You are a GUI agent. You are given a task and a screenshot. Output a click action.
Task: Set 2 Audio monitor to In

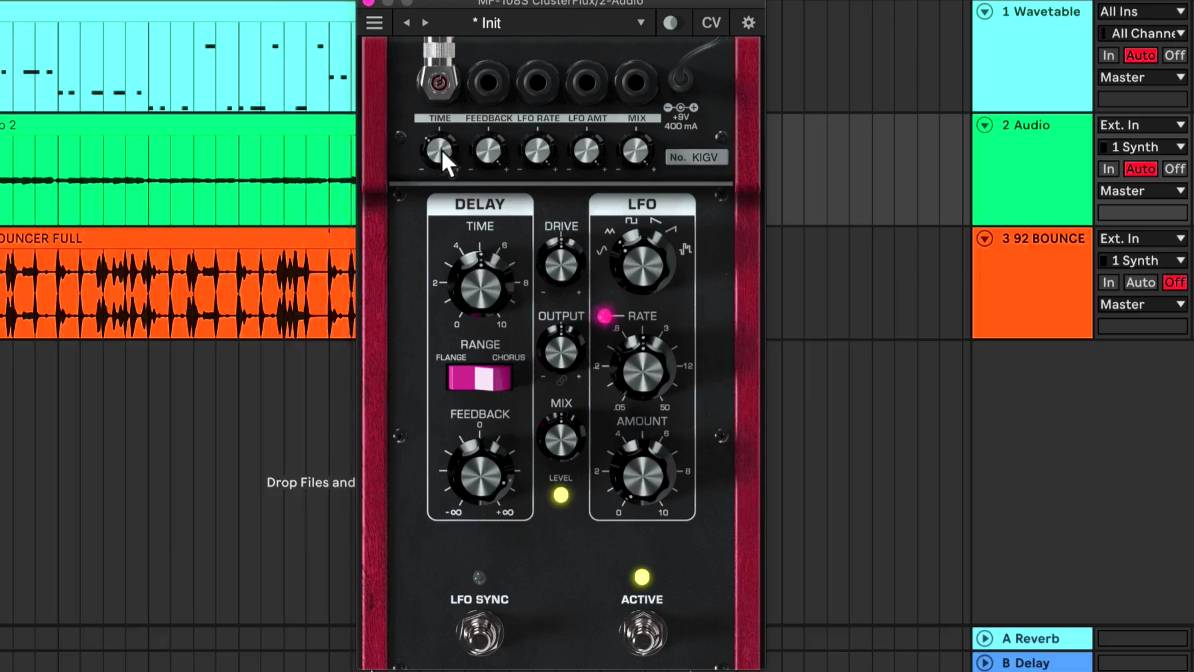(1108, 168)
